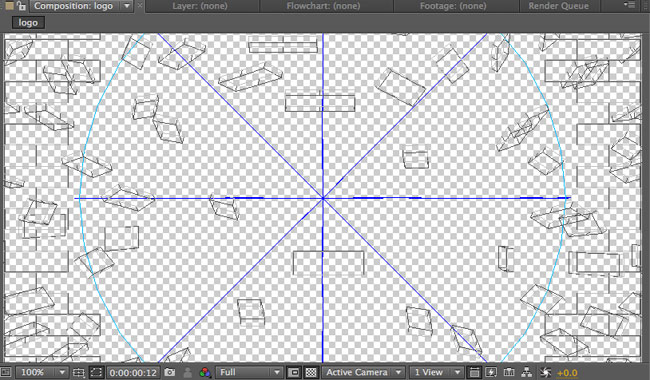Toggle the transparency grid checkerboard button
This screenshot has width=650, height=380.
pyautogui.click(x=311, y=372)
